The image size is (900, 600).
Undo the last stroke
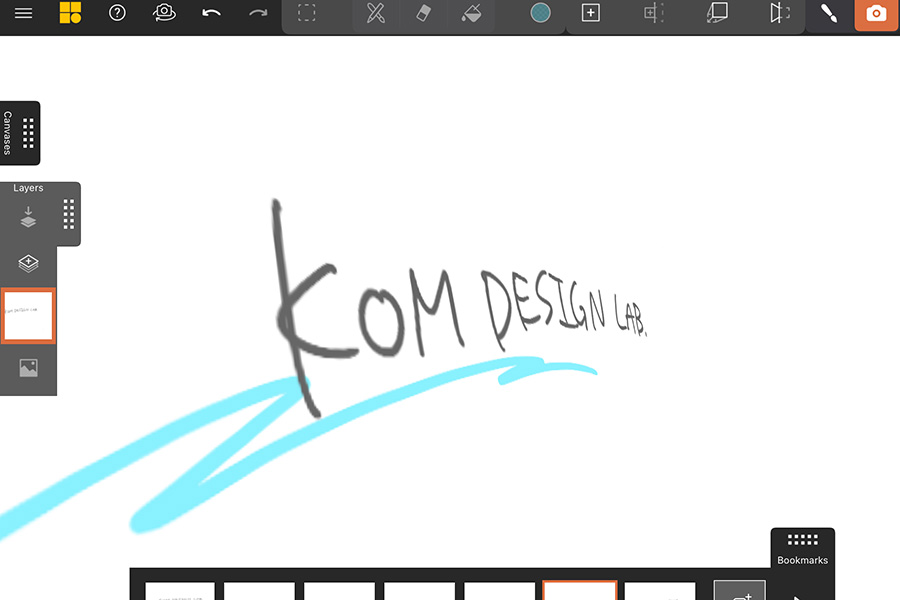(x=211, y=14)
